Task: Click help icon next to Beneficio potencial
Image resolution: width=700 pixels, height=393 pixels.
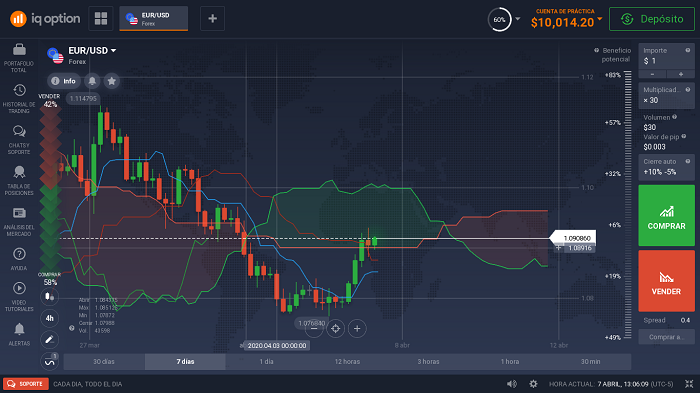Action: click(x=596, y=50)
